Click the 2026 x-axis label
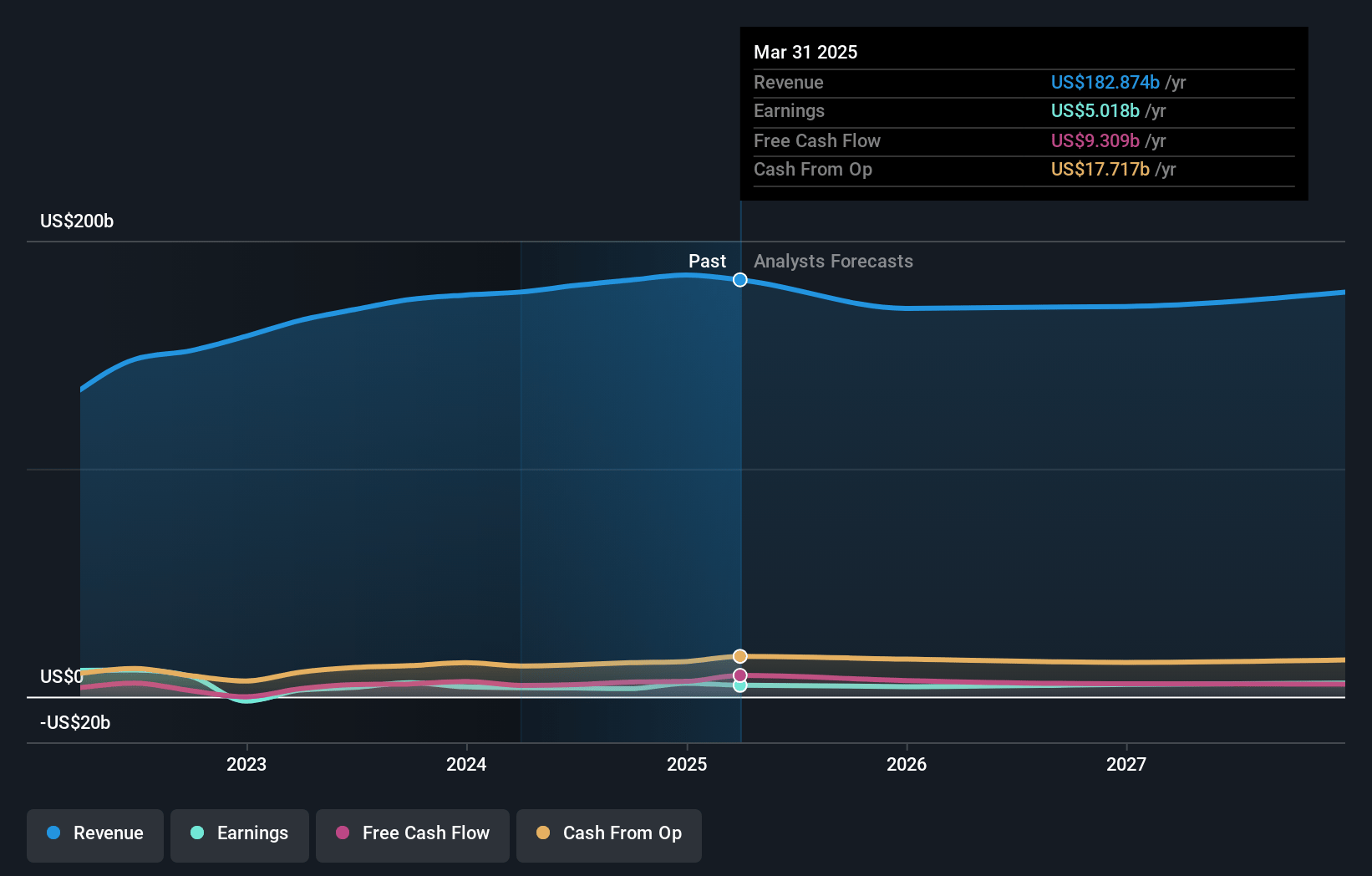Screen dimensions: 1372x876 pos(907,764)
